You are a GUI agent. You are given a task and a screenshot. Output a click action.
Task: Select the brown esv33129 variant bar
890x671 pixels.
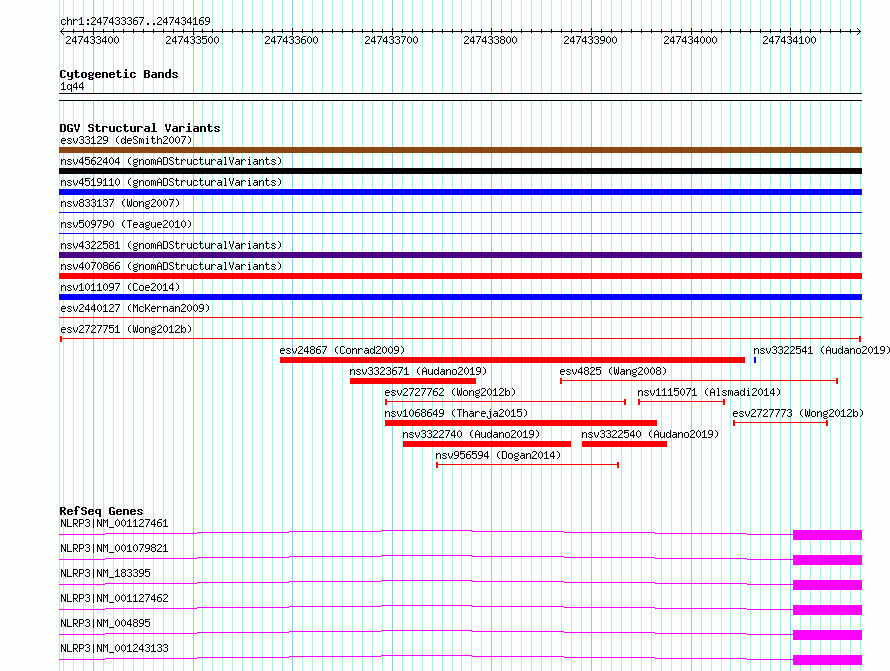tap(460, 150)
